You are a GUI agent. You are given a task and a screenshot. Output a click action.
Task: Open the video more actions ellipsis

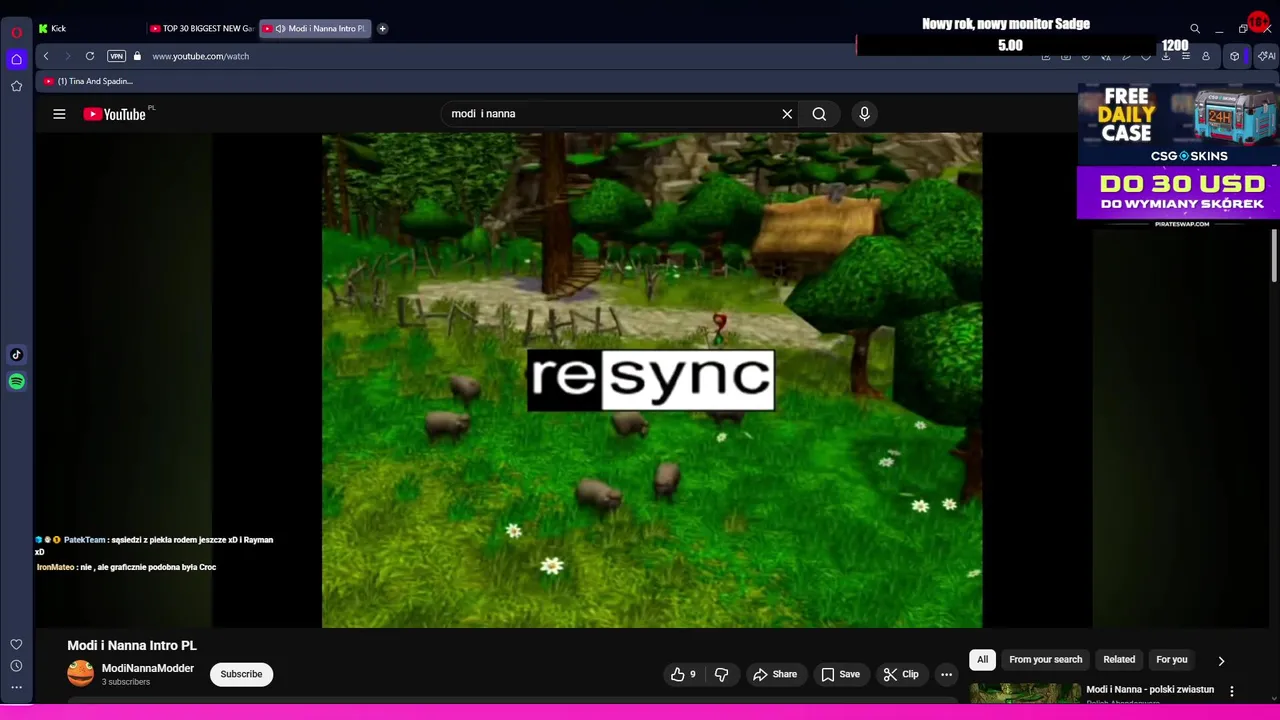click(946, 674)
